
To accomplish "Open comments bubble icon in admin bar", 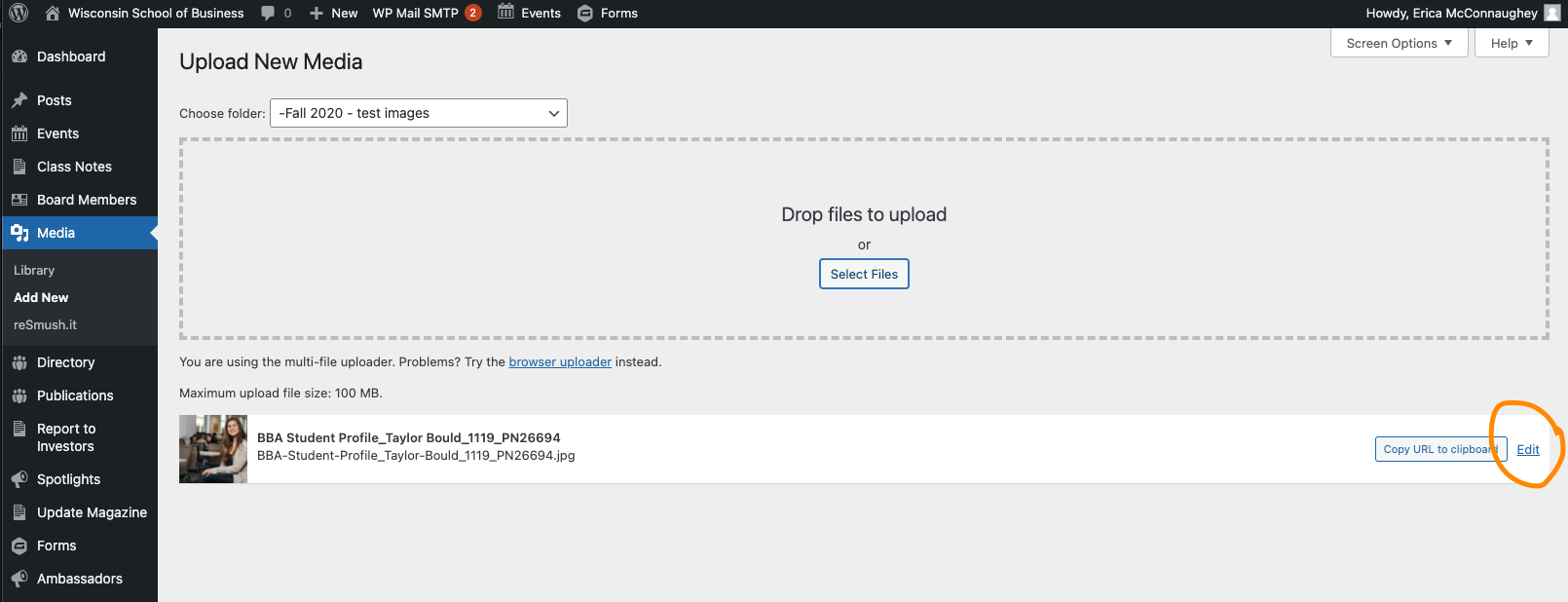I will click(268, 14).
